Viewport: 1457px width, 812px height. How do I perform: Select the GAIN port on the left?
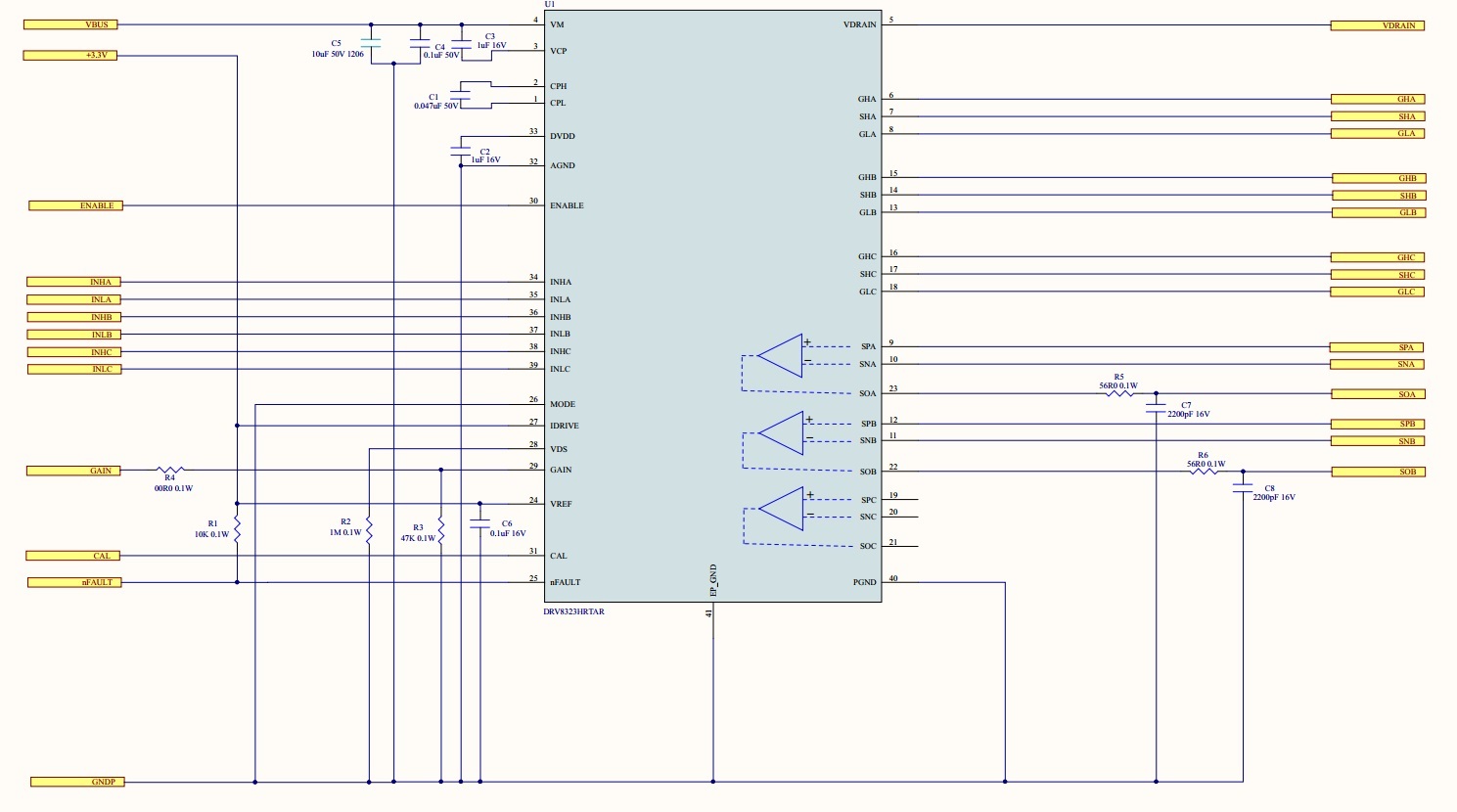pyautogui.click(x=74, y=471)
